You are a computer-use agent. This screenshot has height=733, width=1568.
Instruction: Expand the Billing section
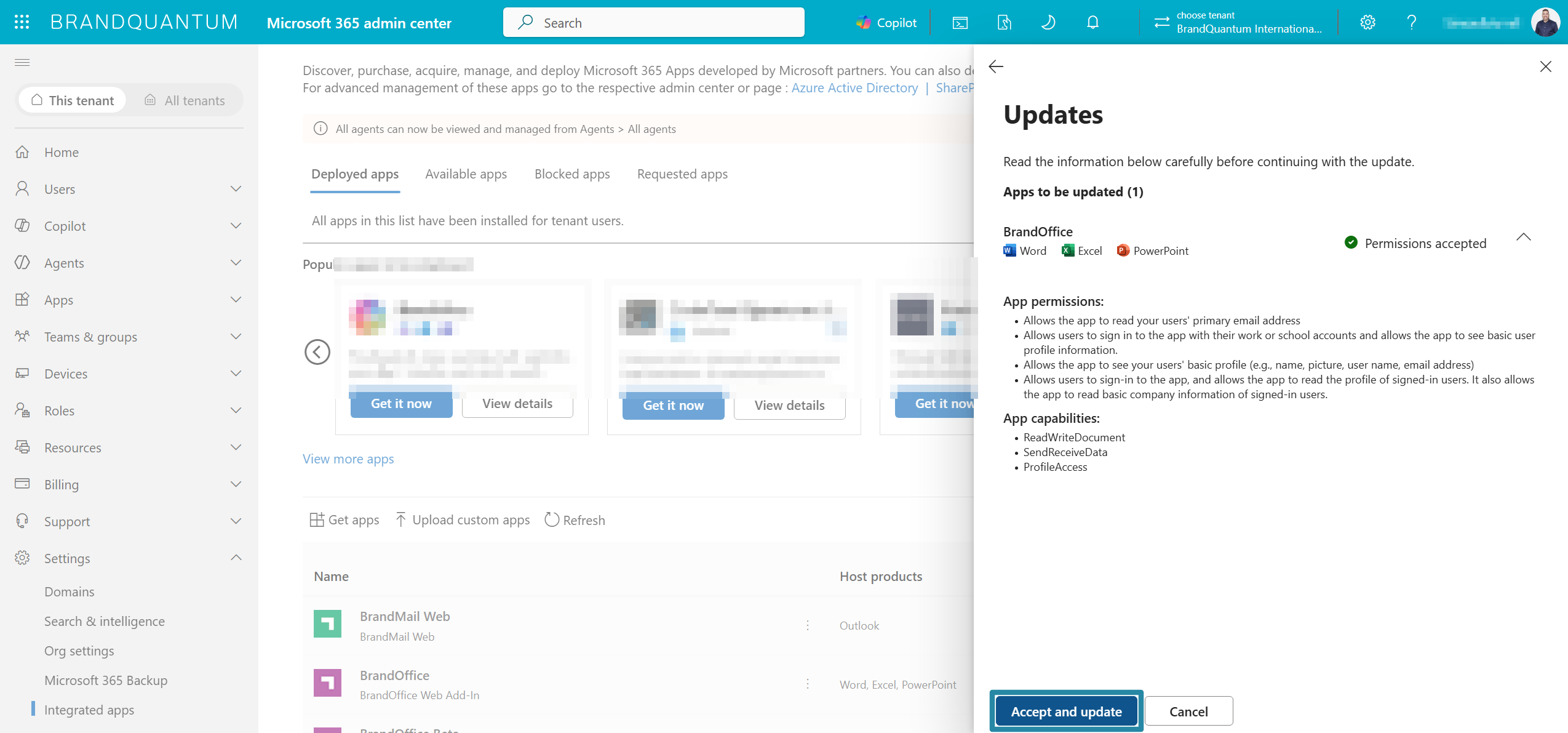coord(236,484)
